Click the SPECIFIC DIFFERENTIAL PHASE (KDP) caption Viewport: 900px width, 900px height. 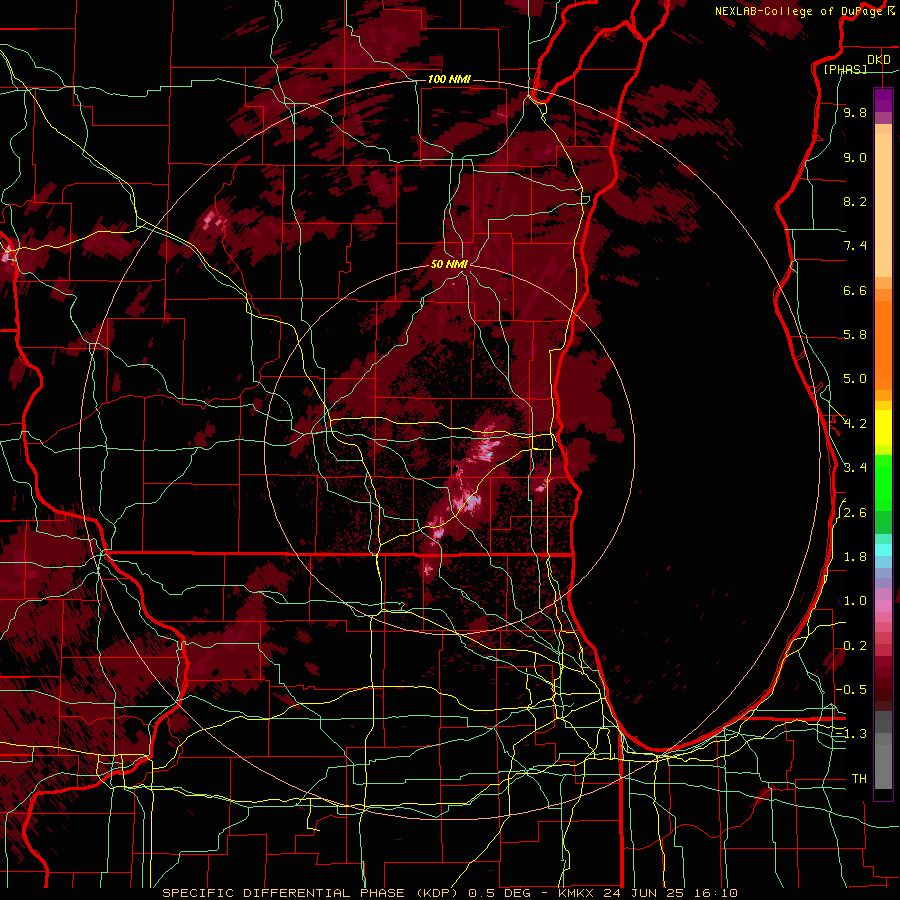[312, 893]
